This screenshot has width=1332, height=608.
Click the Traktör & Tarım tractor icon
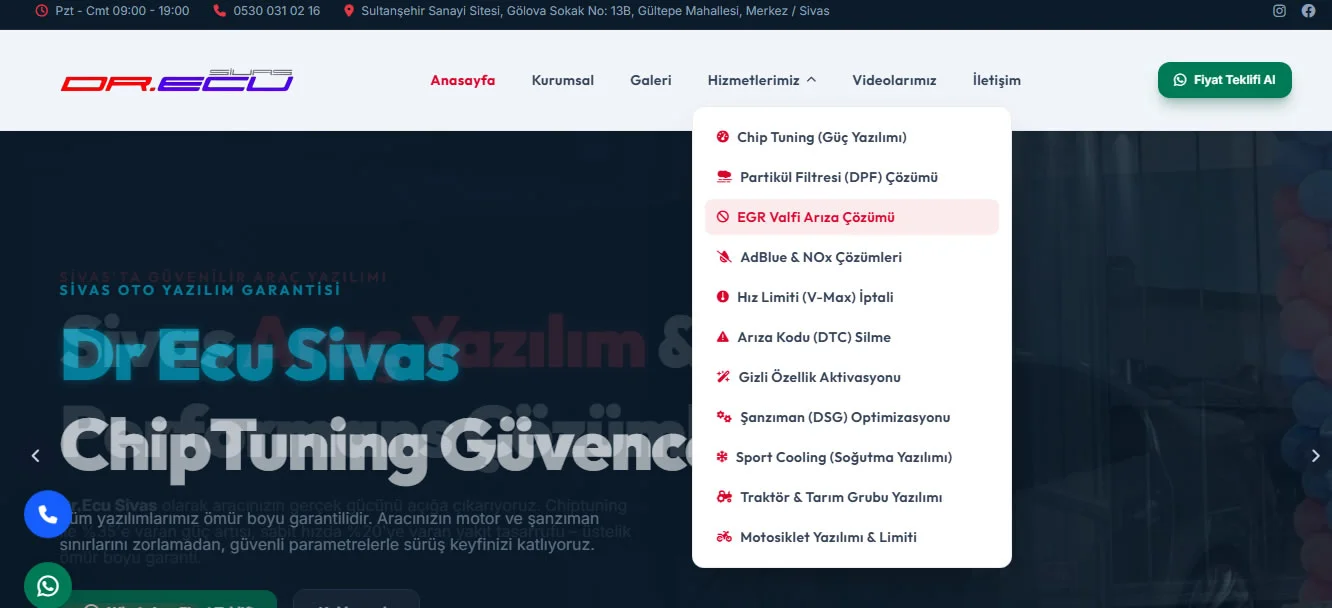724,497
